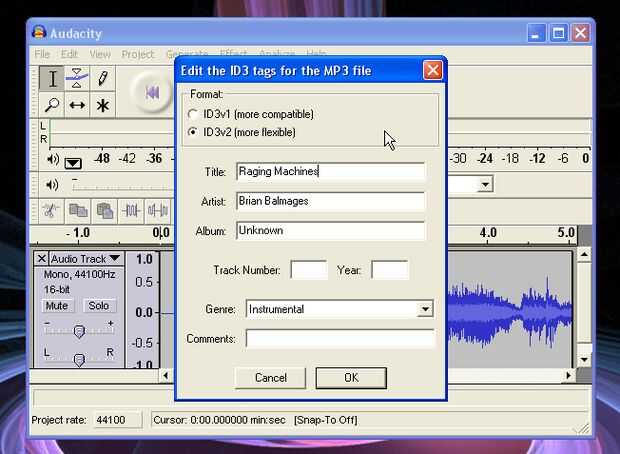
Task: Click the Title field with Raging Machines
Action: [x=330, y=172]
